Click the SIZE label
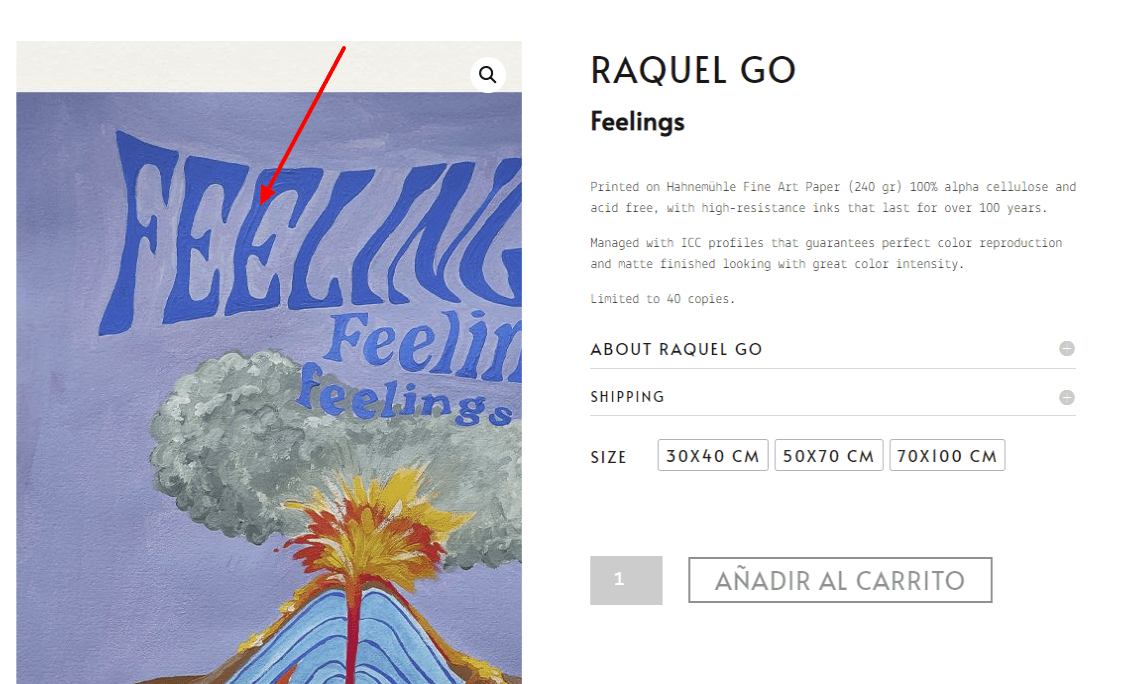The height and width of the screenshot is (684, 1144). click(608, 457)
